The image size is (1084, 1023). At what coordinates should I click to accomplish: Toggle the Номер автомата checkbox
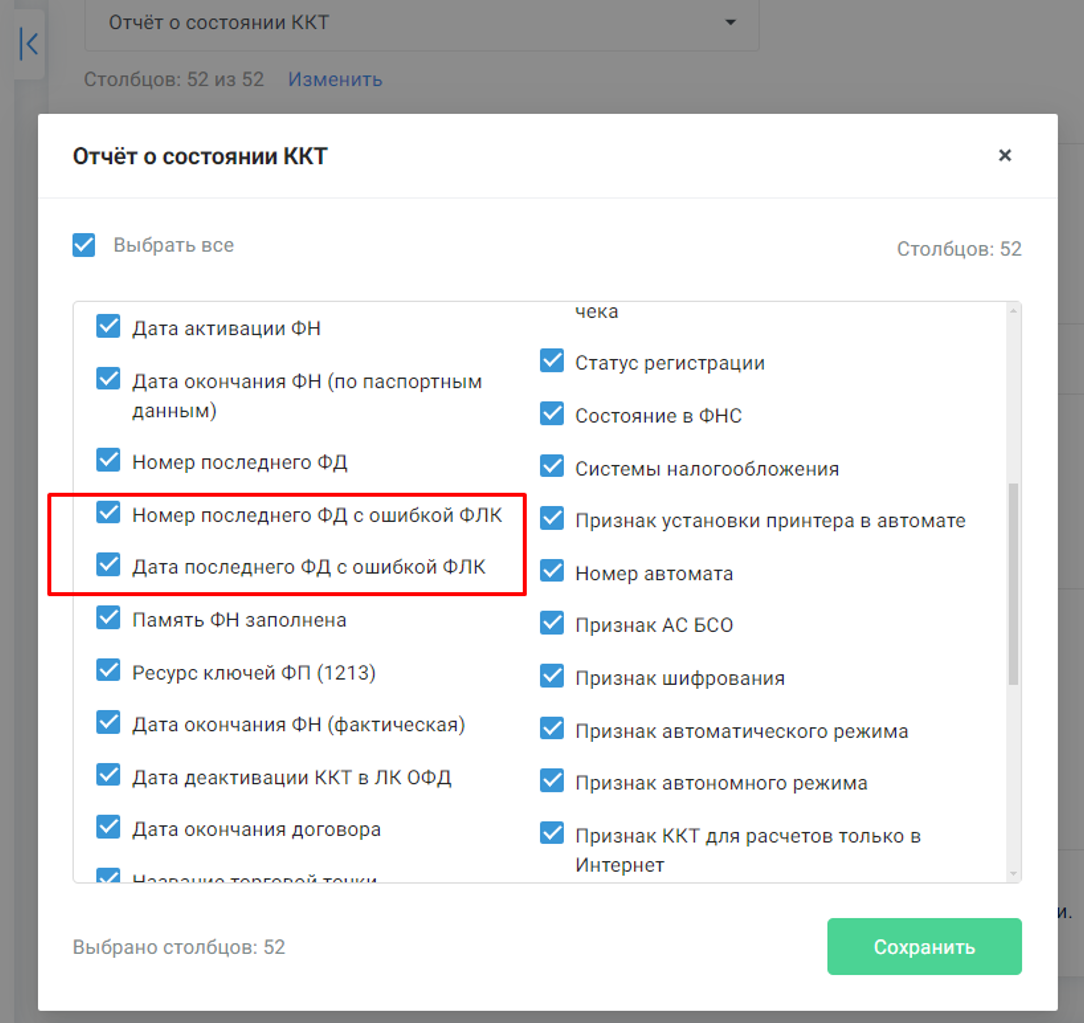tap(552, 571)
